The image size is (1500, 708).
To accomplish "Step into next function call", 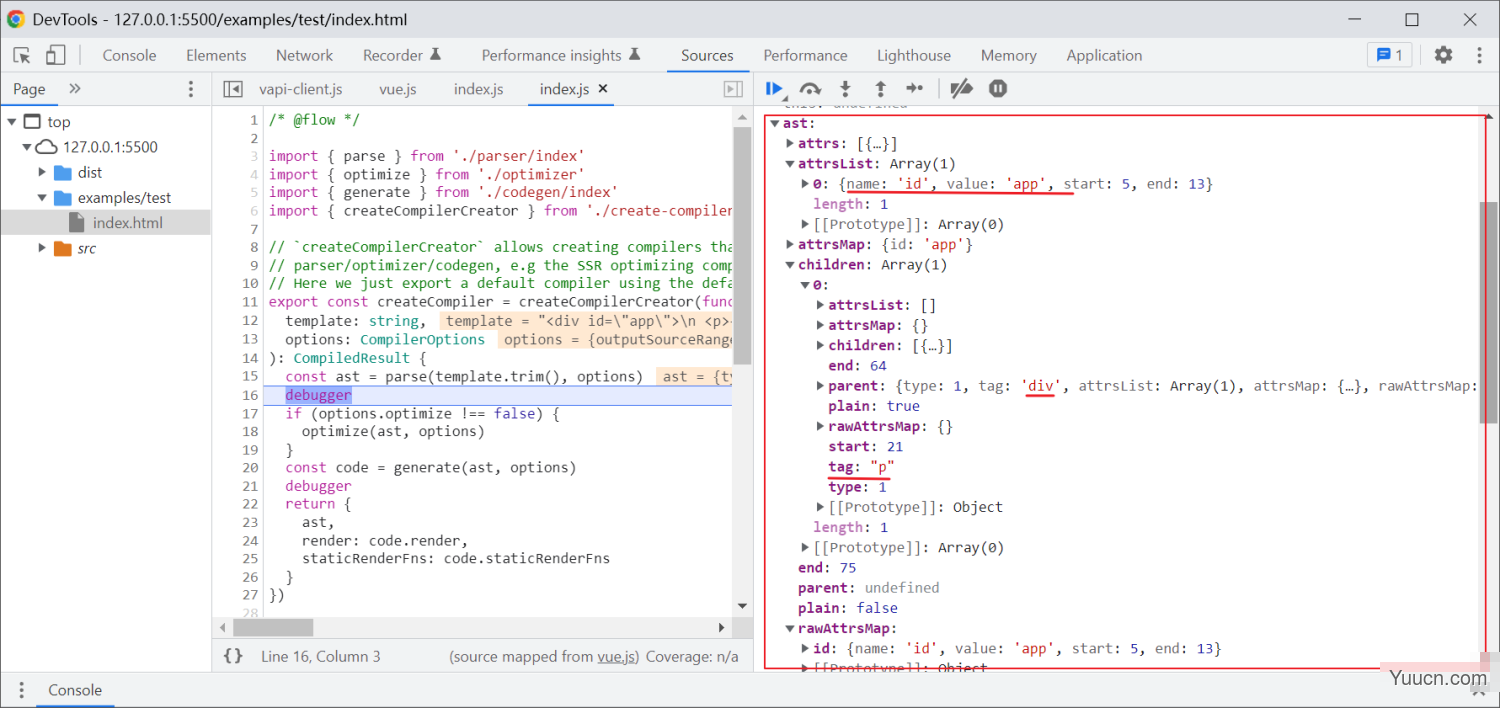I will click(x=845, y=89).
